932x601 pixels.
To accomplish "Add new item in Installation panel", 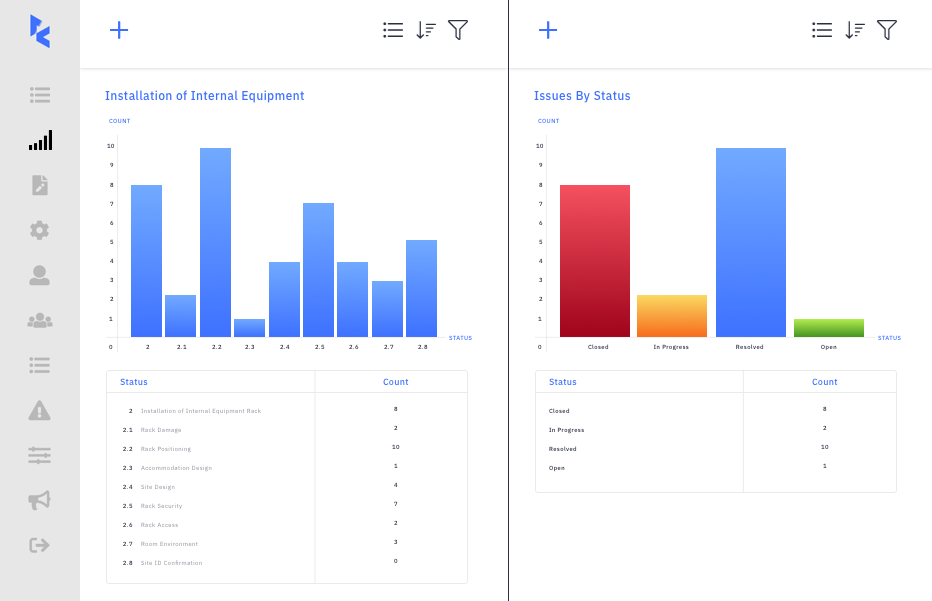I will (119, 30).
